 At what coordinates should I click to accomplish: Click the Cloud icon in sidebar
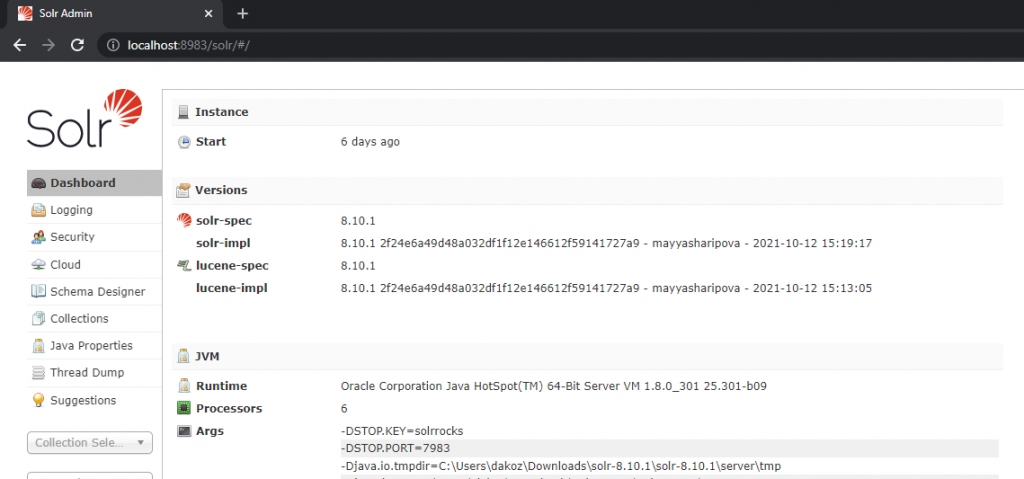click(x=39, y=265)
